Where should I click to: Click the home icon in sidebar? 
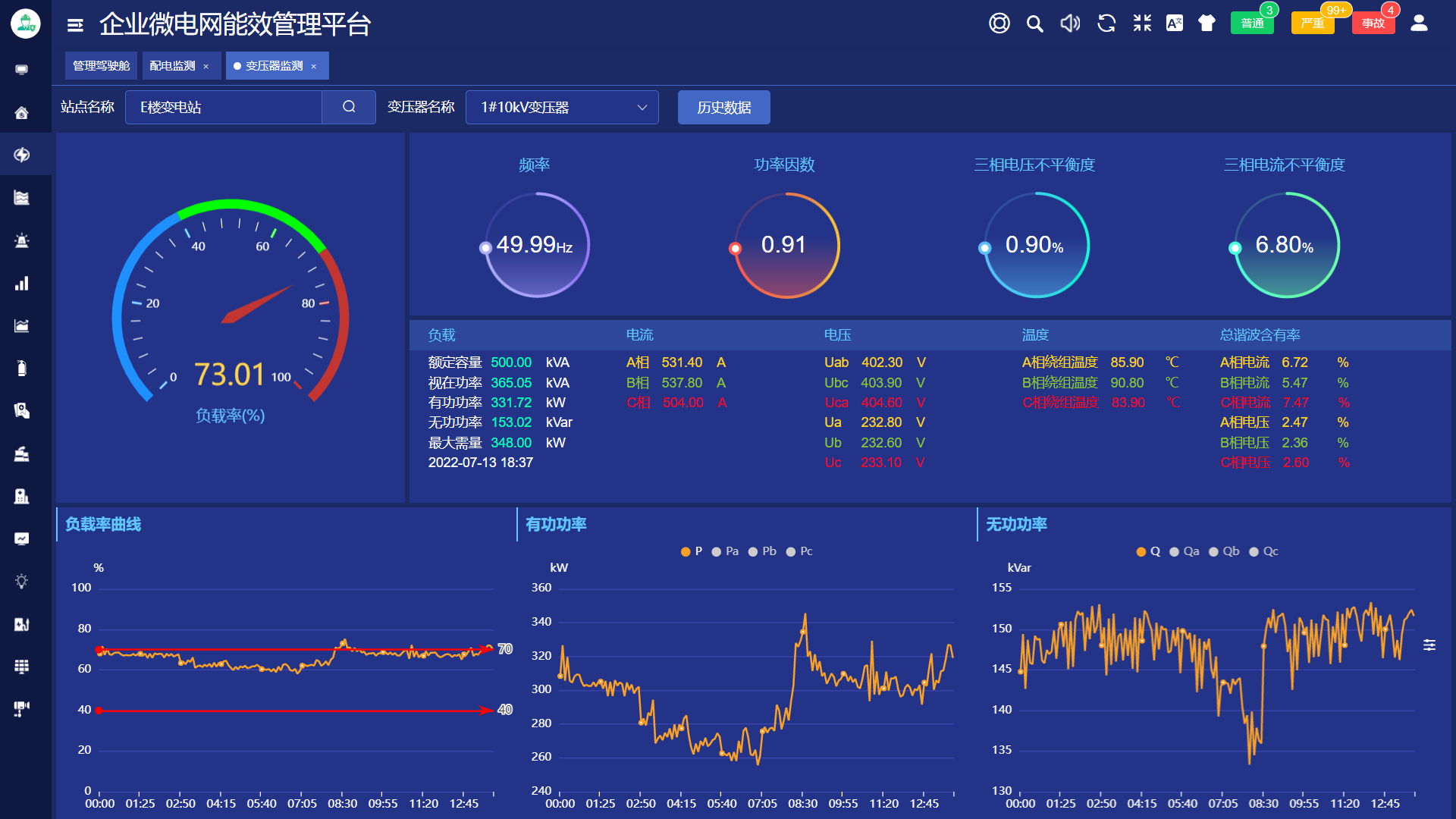click(x=22, y=113)
